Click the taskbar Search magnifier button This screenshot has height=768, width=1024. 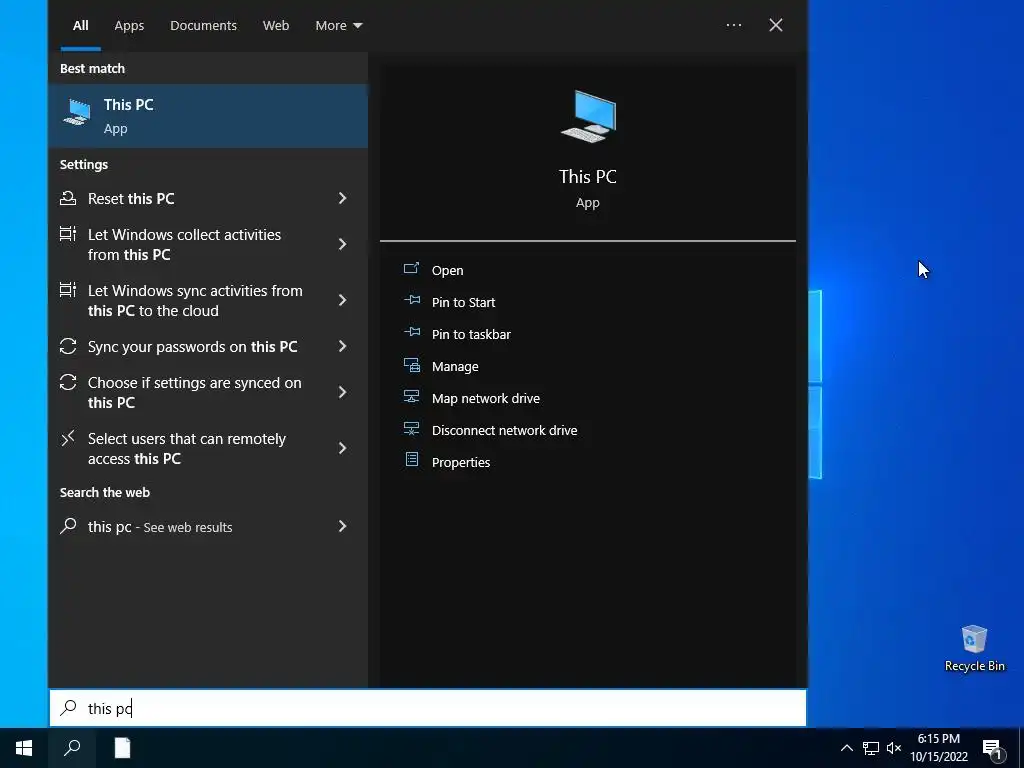[x=72, y=748]
